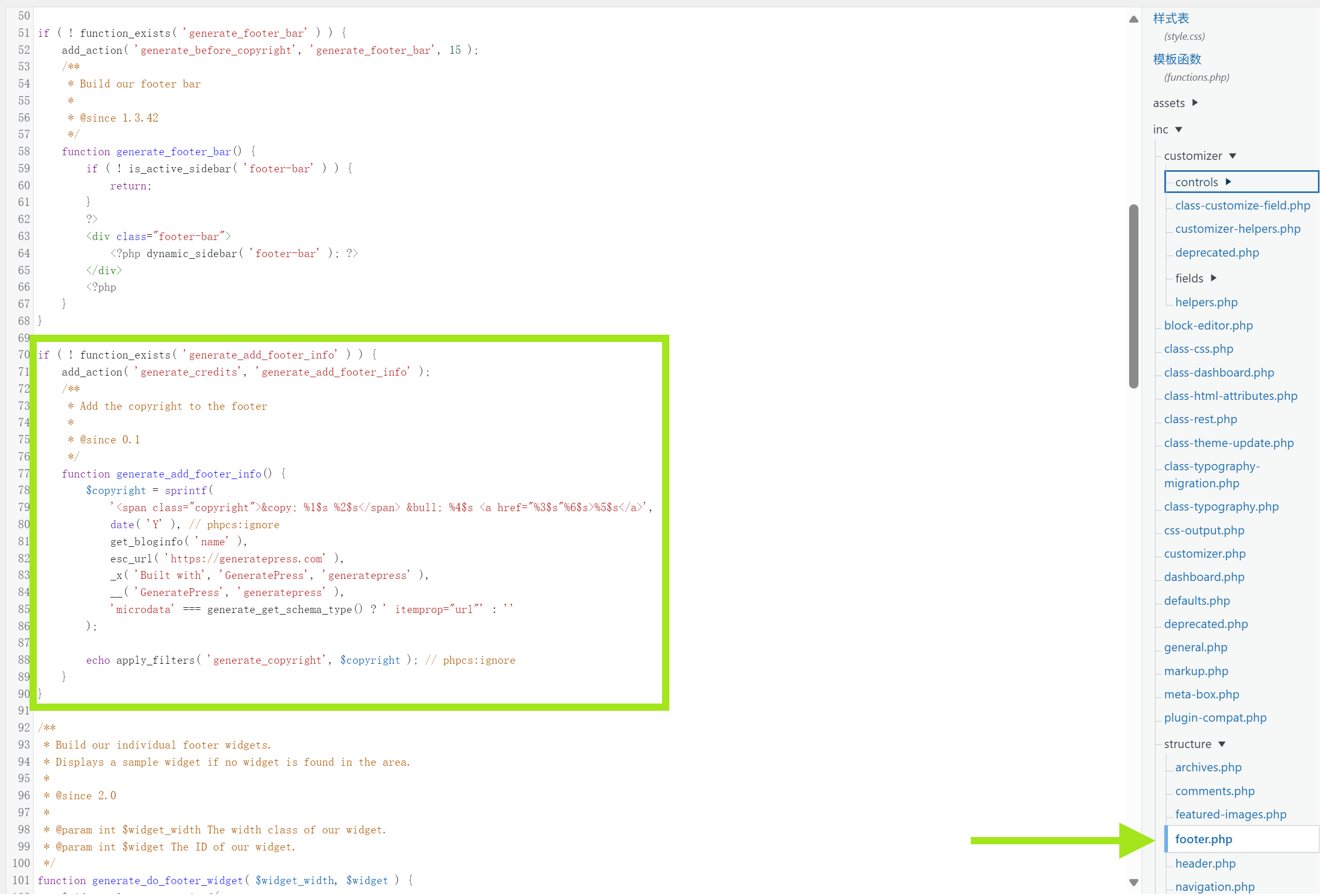Expand the controls folder
The width and height of the screenshot is (1320, 896).
[x=1241, y=182]
